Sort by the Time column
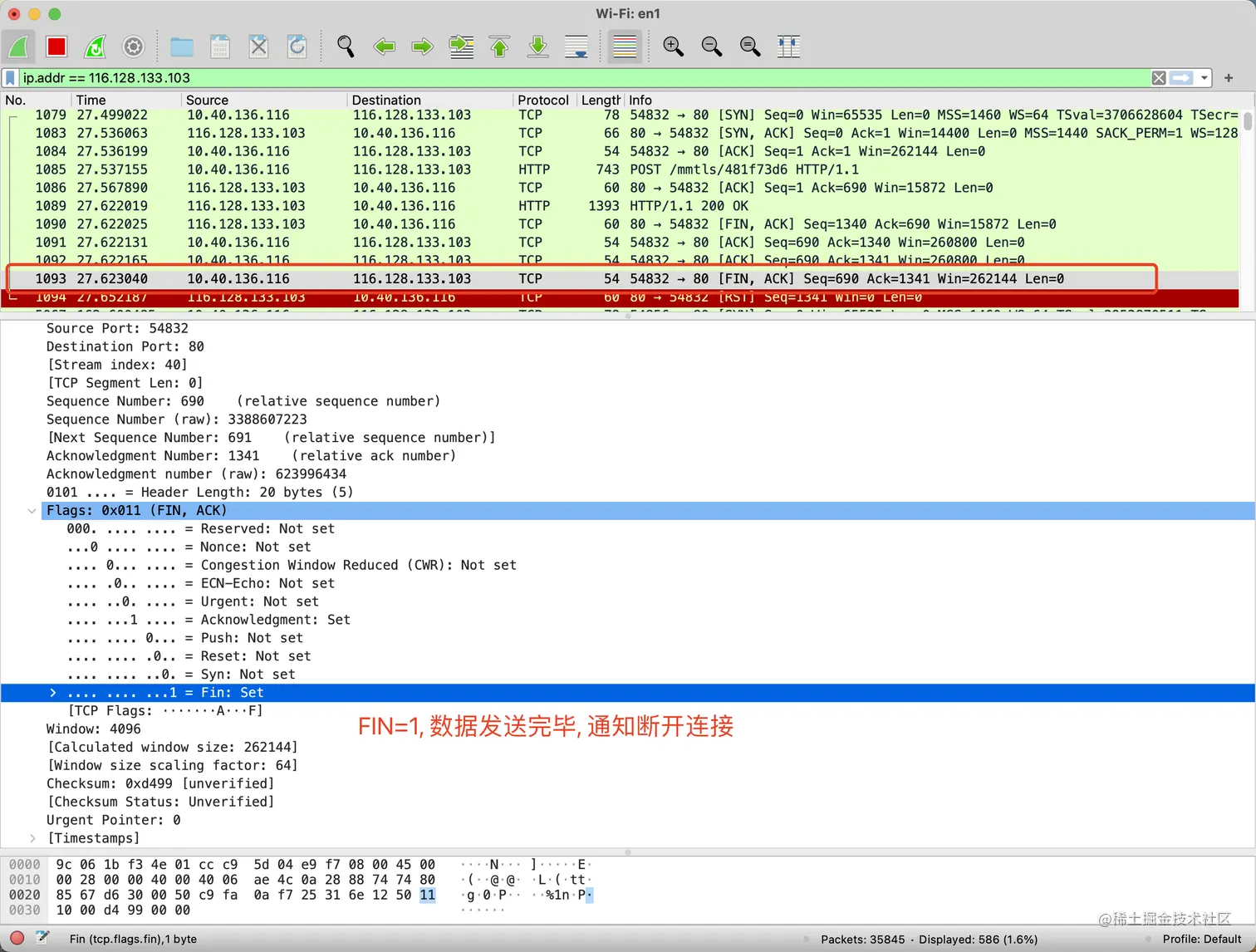Viewport: 1256px width, 952px height. click(126, 100)
